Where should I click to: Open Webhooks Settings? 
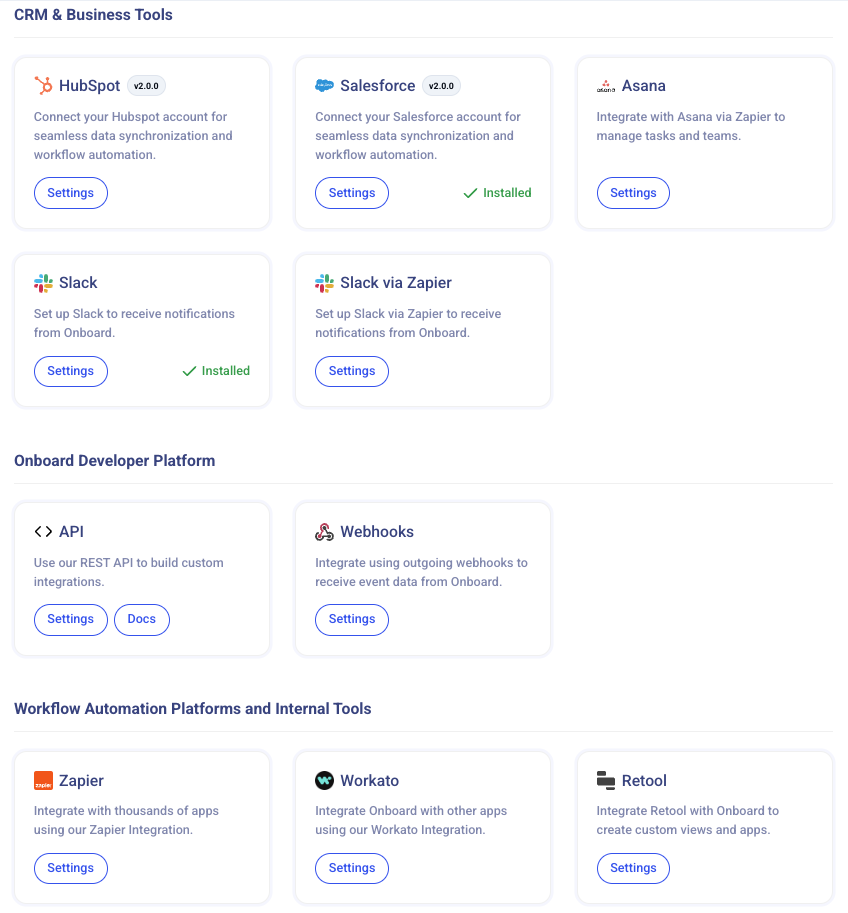pos(352,619)
